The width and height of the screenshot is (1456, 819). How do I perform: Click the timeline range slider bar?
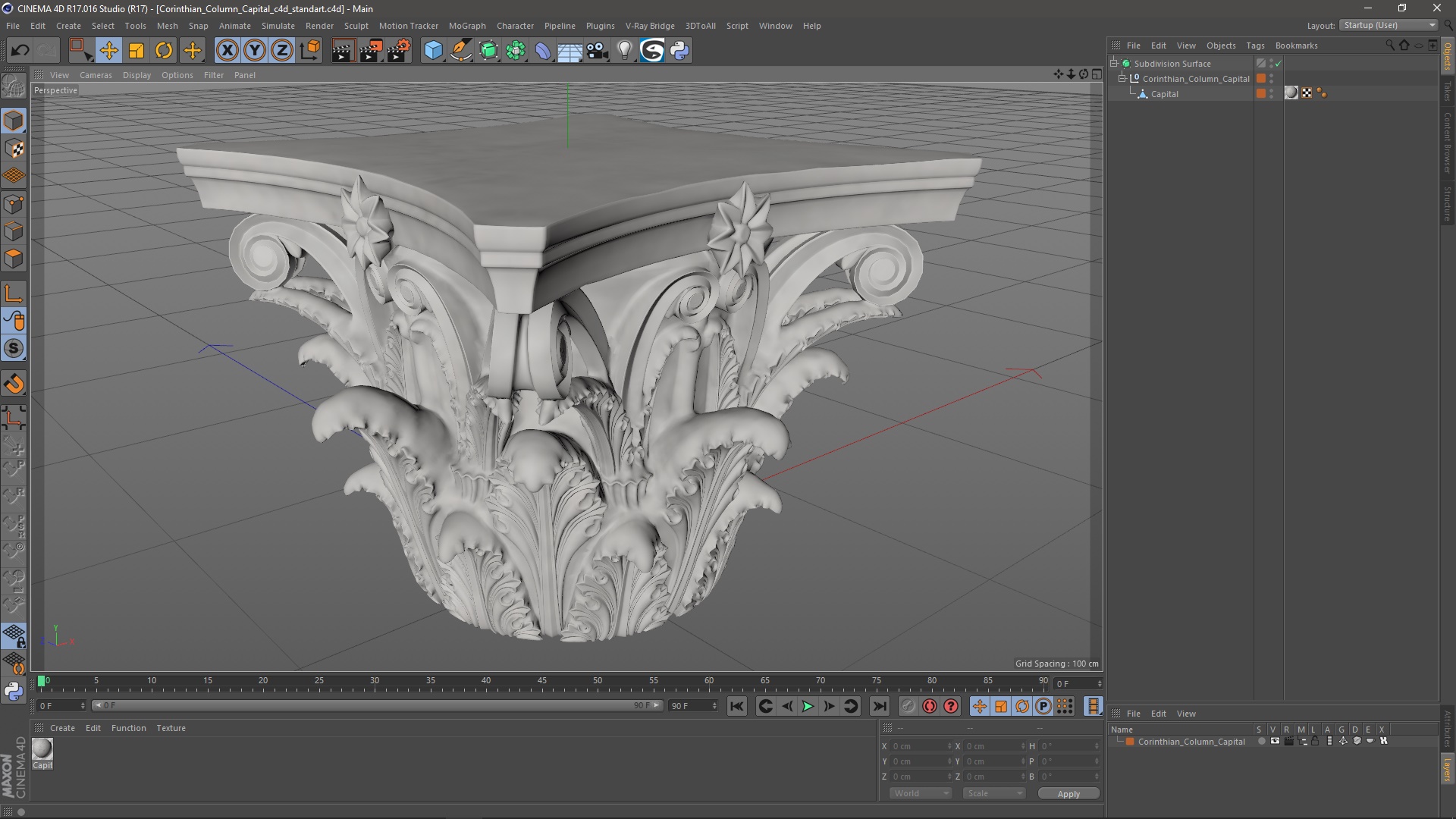(377, 706)
